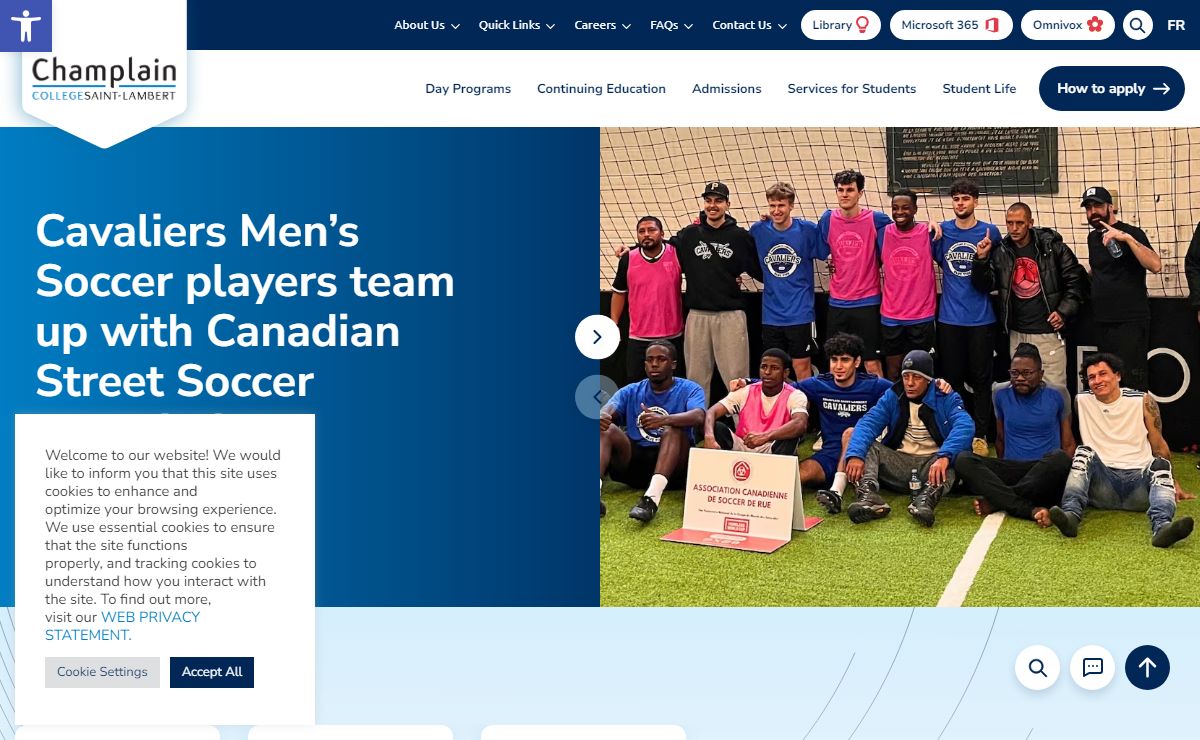Open the floating chat bubble icon

tap(1093, 667)
